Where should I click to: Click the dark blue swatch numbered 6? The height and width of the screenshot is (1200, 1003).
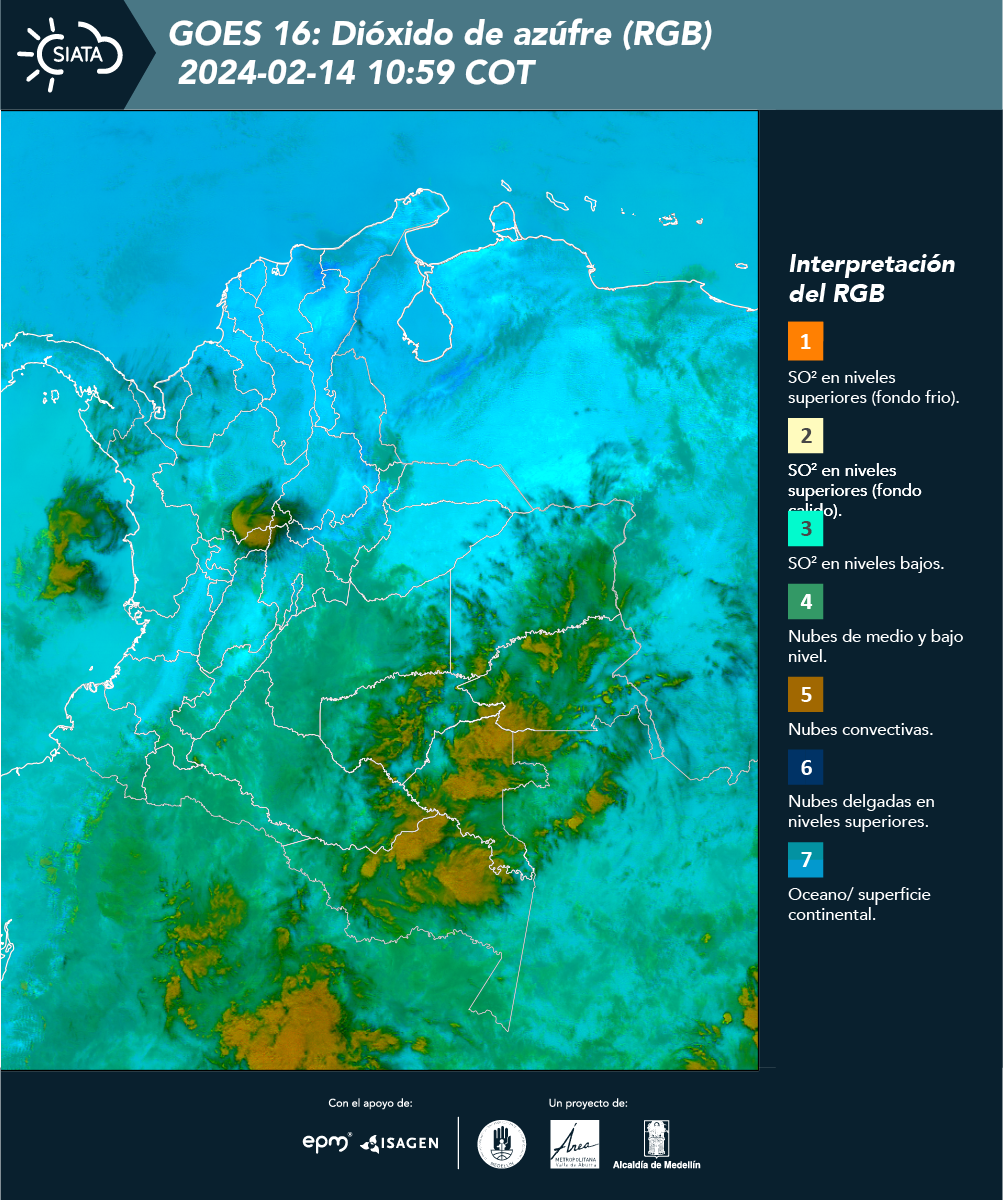pyautogui.click(x=805, y=768)
